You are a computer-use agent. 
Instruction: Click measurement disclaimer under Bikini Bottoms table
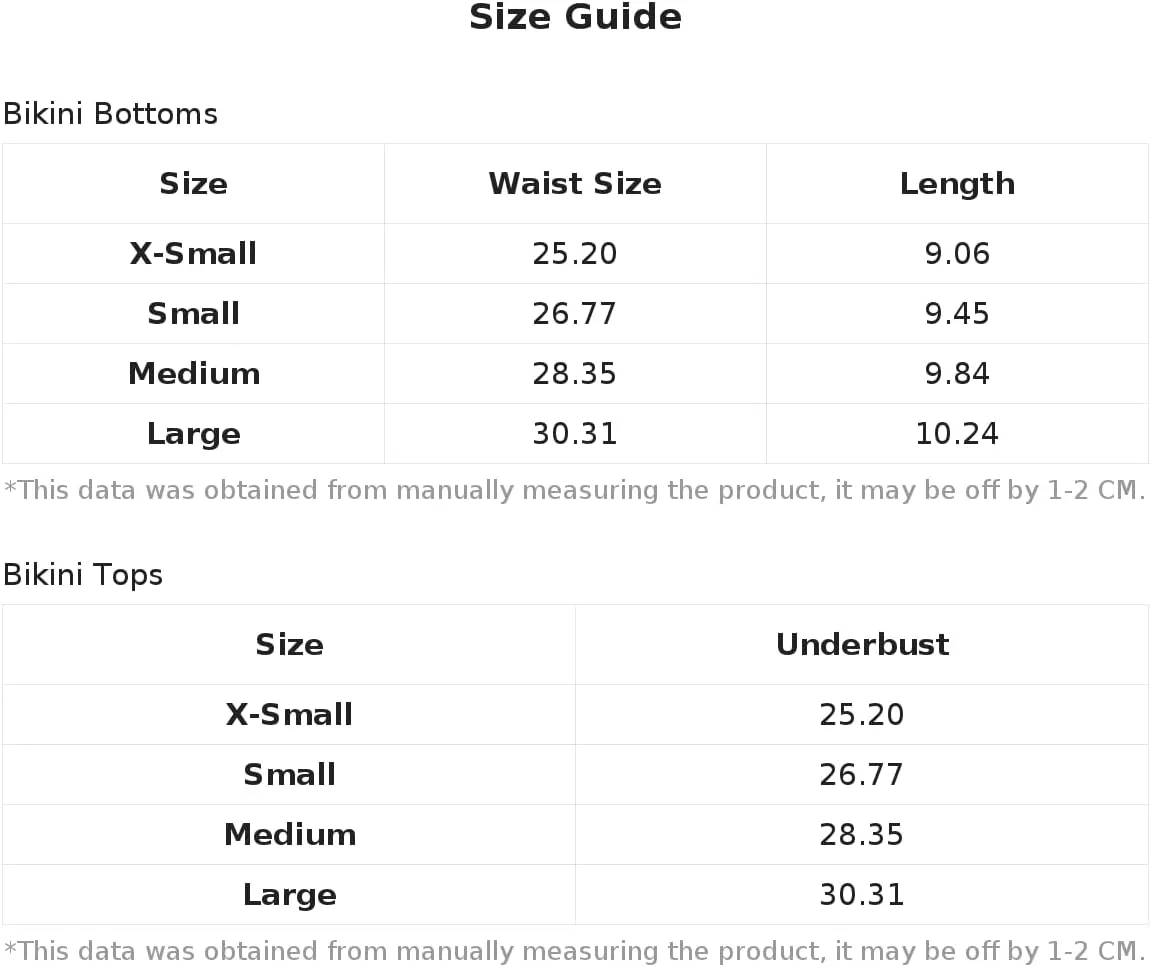click(575, 490)
